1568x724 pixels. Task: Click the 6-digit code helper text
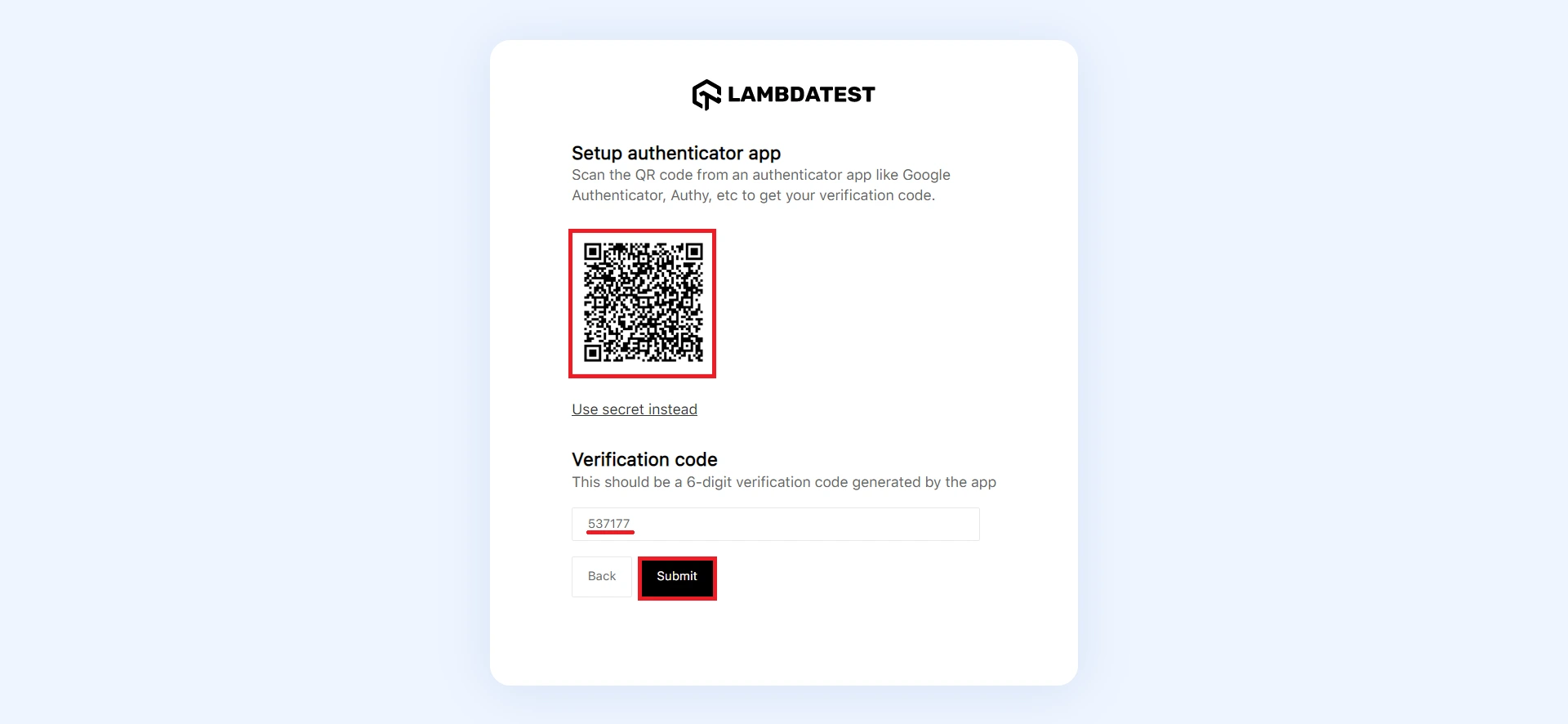(x=784, y=482)
